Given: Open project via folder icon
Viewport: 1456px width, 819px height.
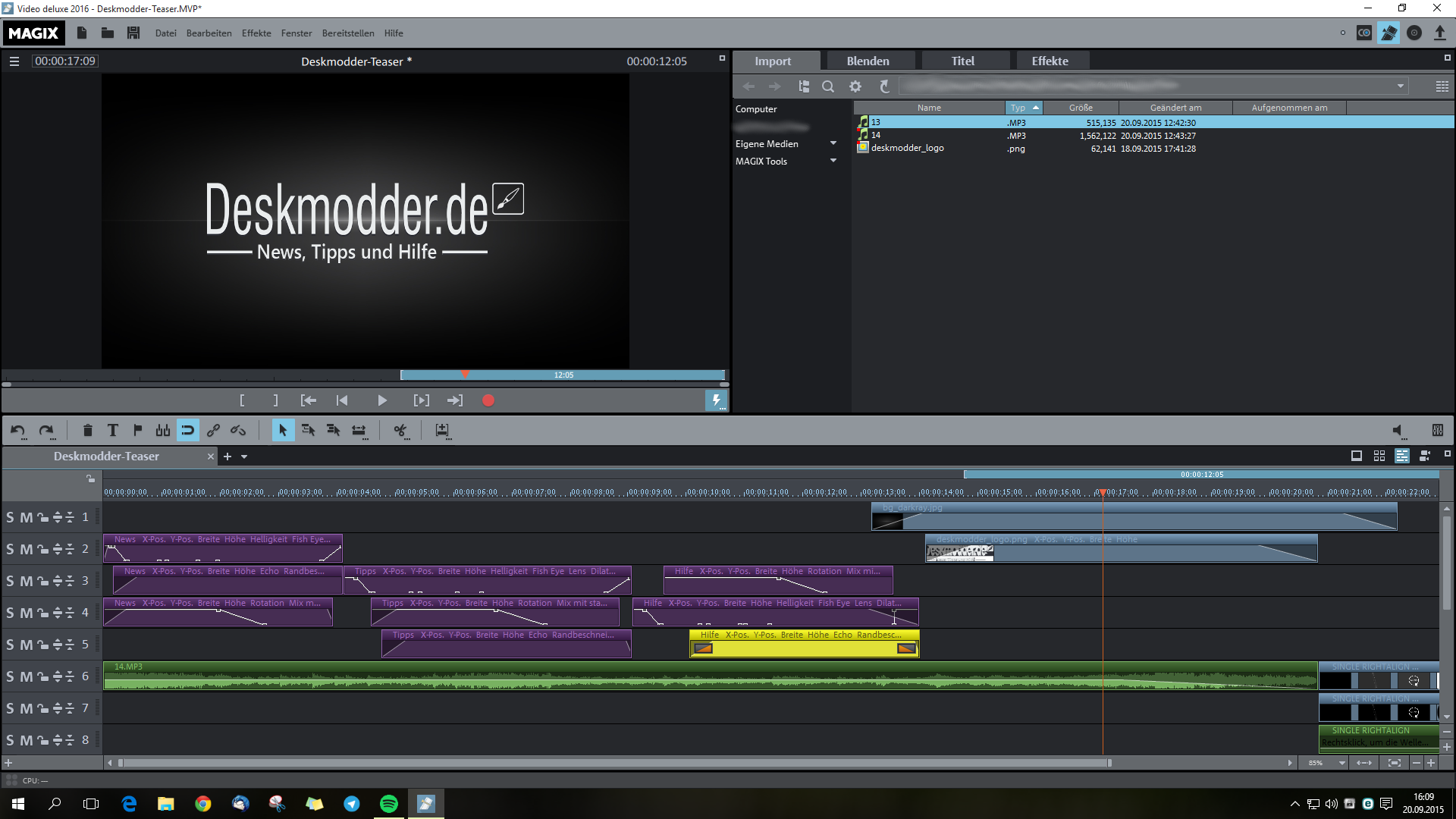Looking at the screenshot, I should tap(108, 33).
